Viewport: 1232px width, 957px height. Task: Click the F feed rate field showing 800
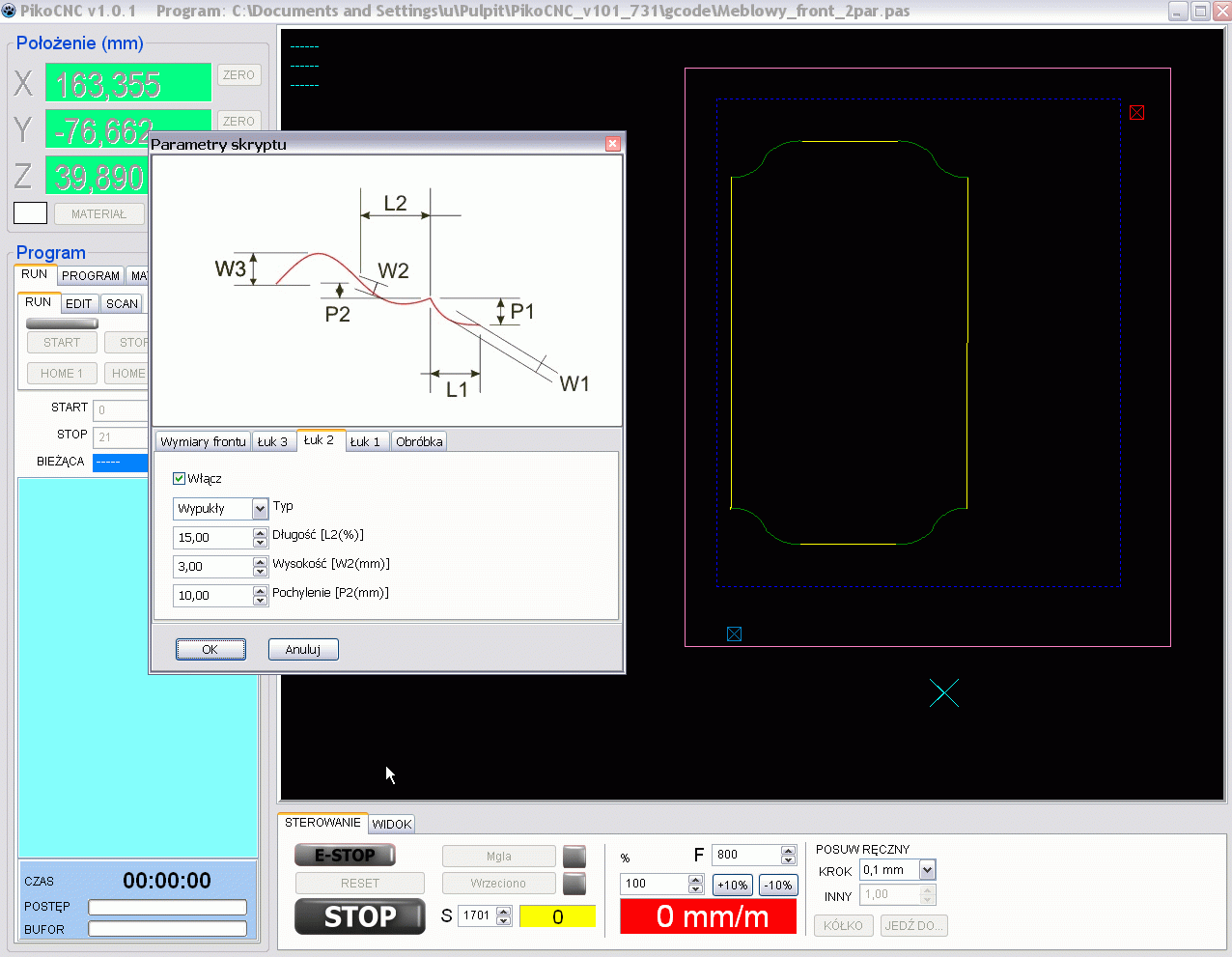[x=747, y=855]
